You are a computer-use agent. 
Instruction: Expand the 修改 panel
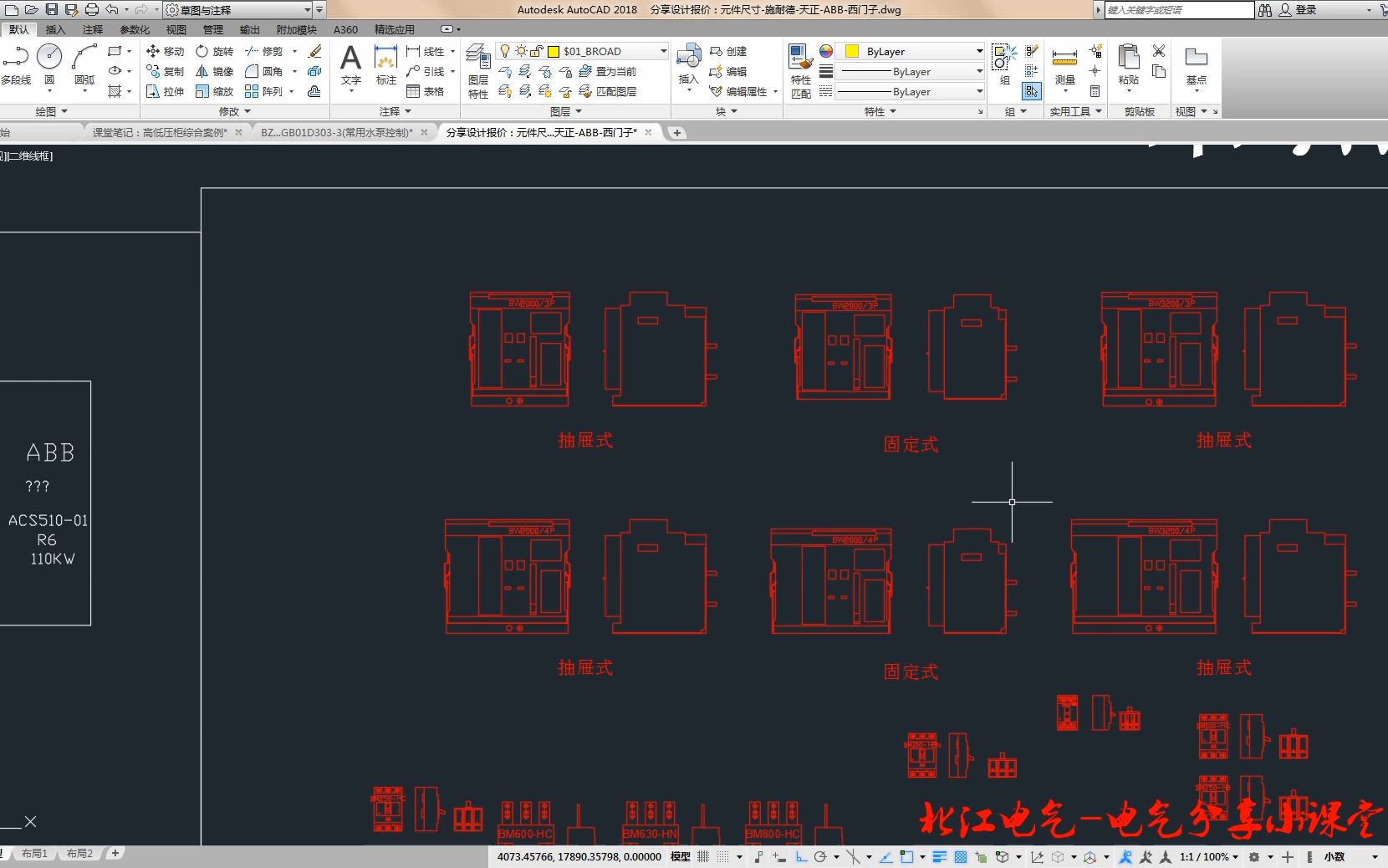(234, 111)
